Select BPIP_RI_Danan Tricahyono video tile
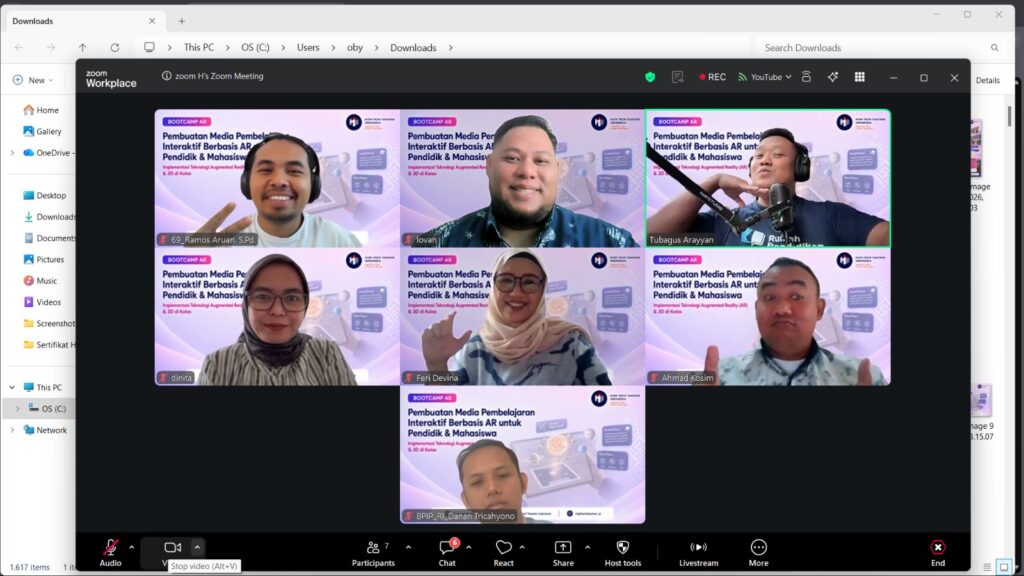 522,455
